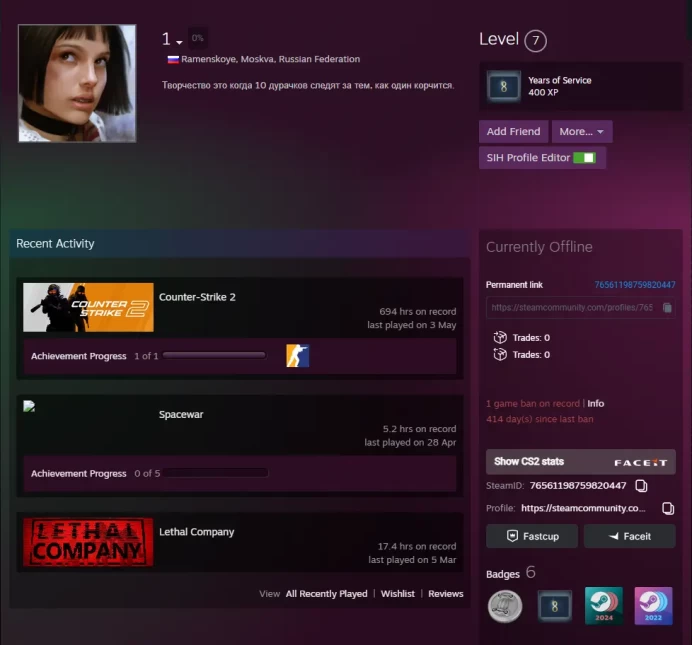
Task: Click the '414 day(s) since last ban' text
Action: (539, 419)
